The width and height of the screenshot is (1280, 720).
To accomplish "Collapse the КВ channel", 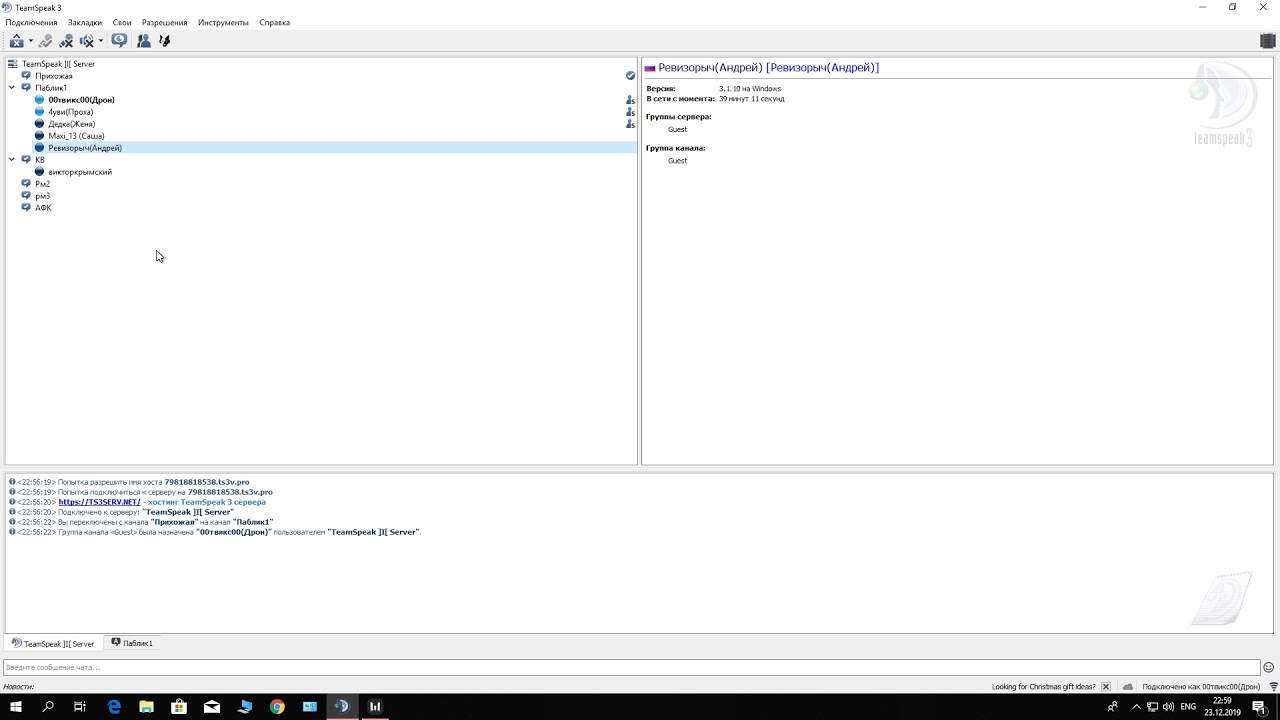I will tap(12, 160).
